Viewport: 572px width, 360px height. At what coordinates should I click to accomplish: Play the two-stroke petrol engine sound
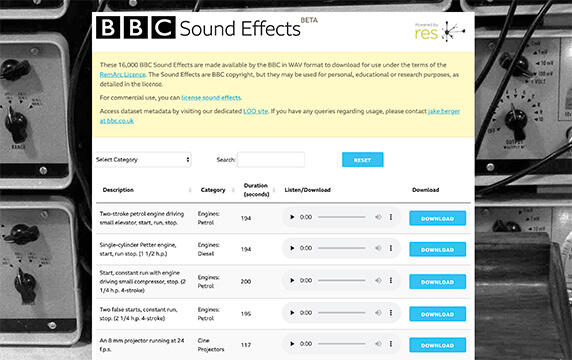pos(292,217)
